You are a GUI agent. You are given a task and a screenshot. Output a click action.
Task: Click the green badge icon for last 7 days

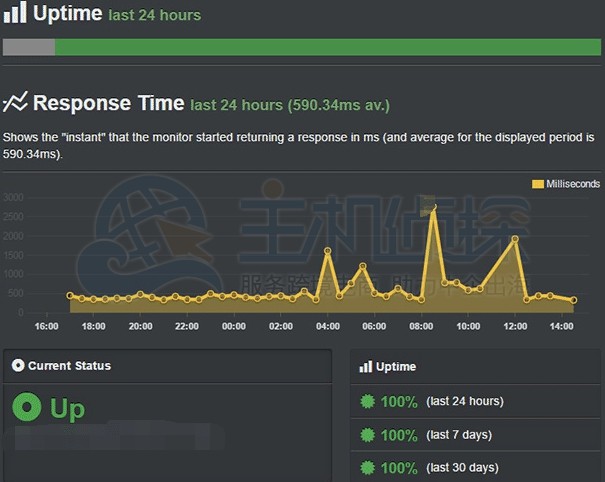coord(367,435)
